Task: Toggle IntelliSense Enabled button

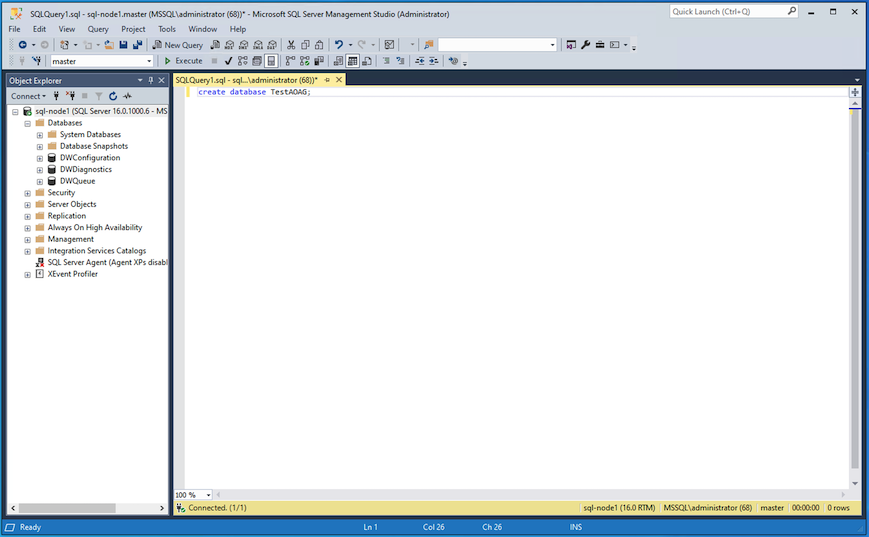Action: (x=271, y=61)
